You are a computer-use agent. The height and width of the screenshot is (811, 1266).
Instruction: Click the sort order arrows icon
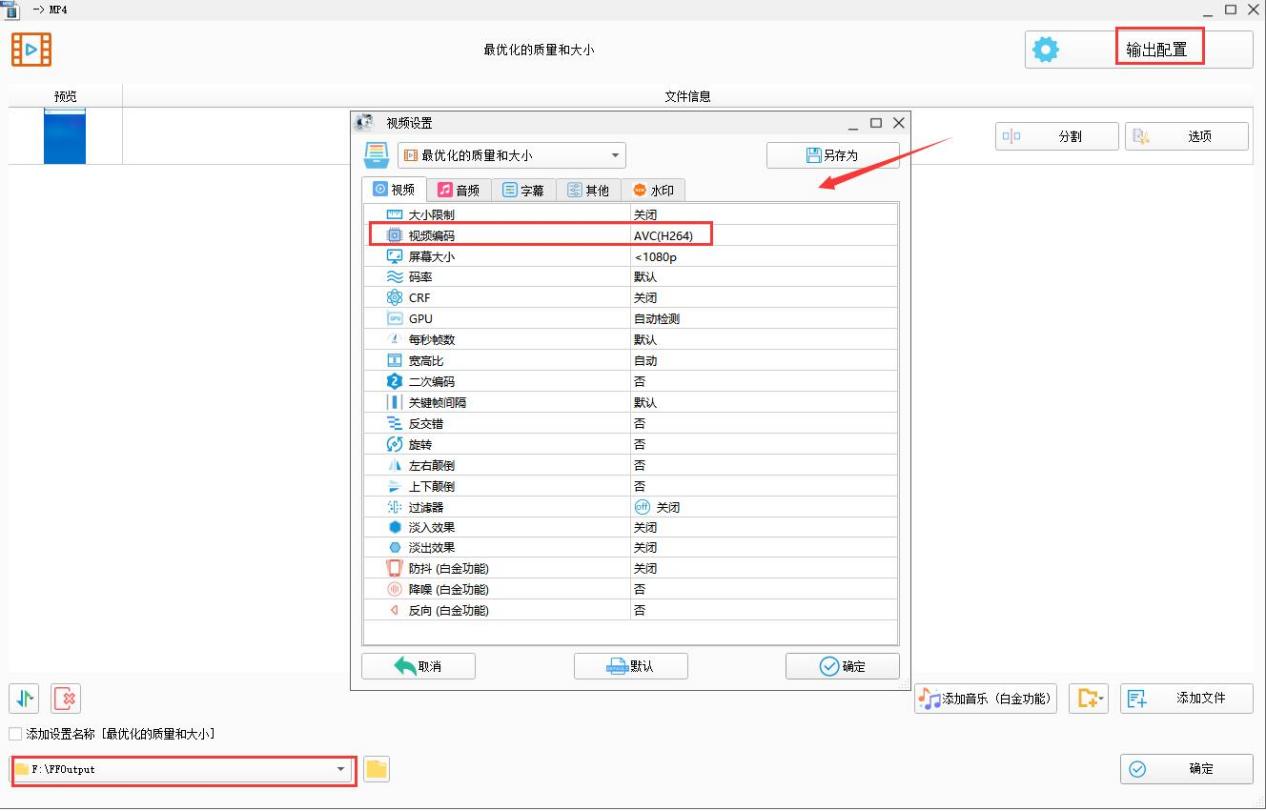coord(24,698)
